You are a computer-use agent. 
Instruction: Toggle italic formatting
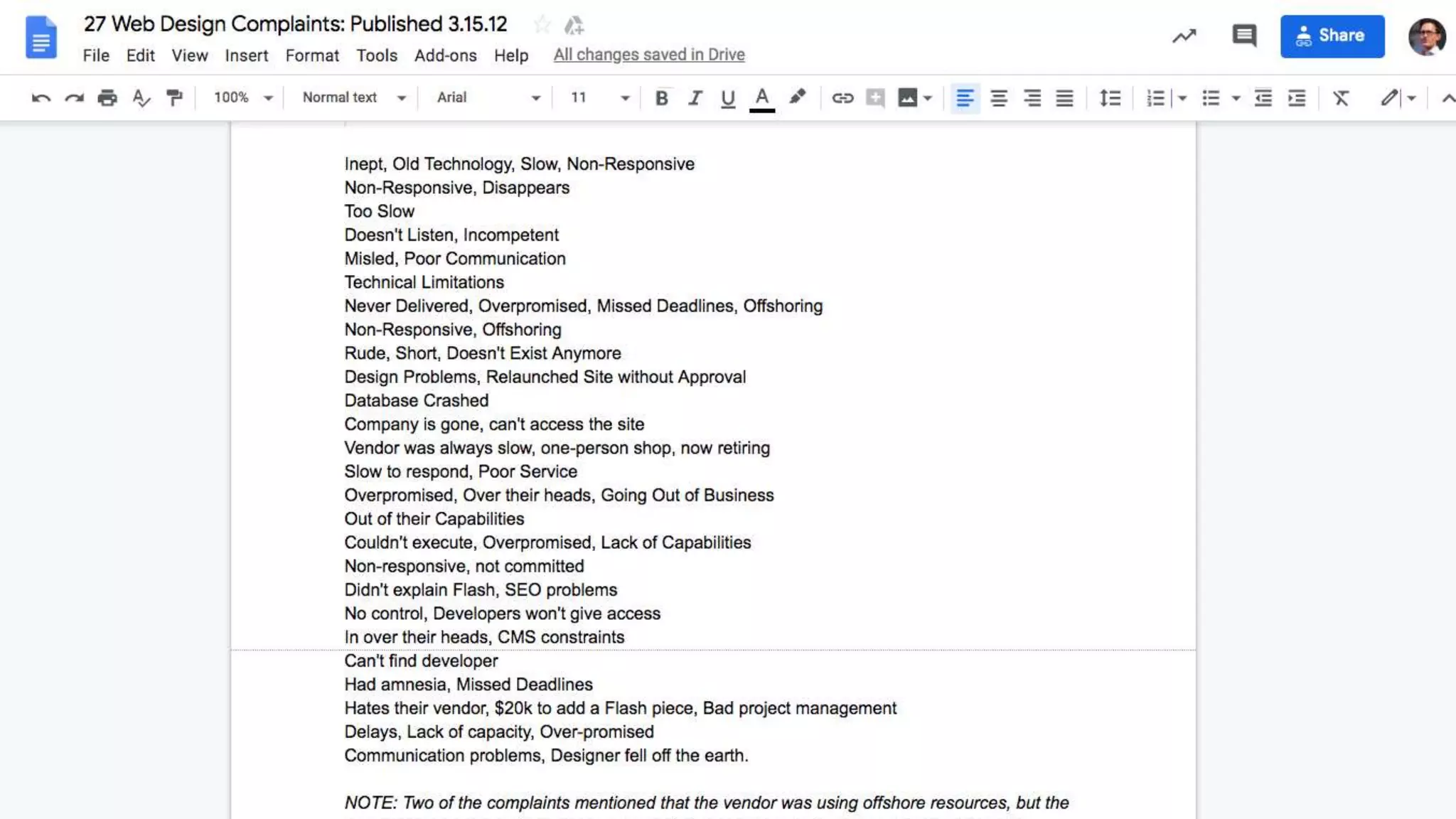[x=695, y=98]
